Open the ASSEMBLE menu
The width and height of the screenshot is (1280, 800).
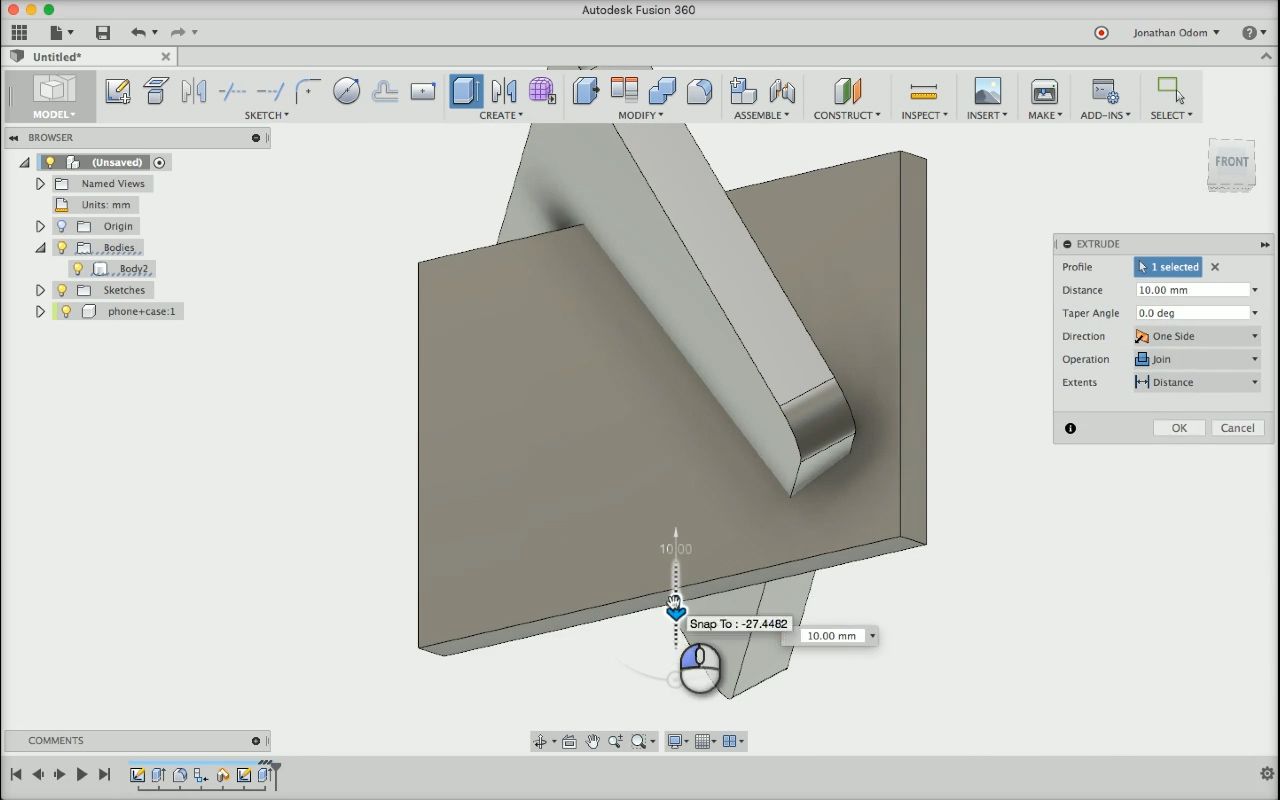click(762, 115)
